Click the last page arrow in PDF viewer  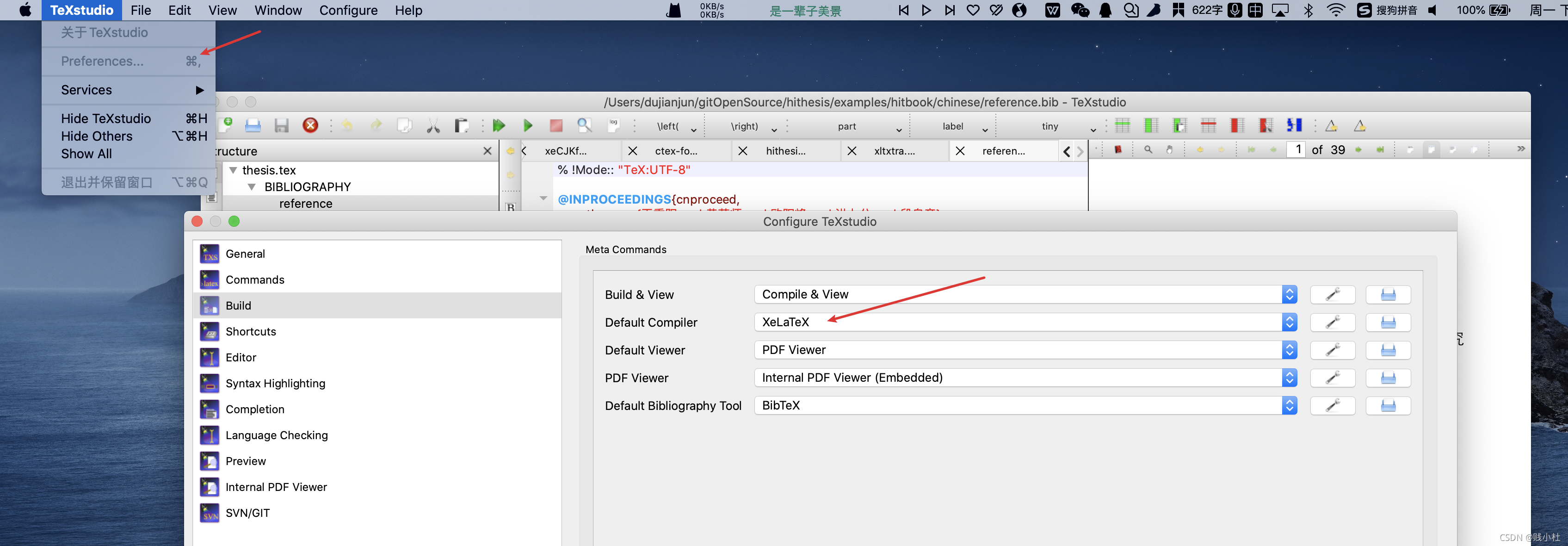[x=1380, y=150]
